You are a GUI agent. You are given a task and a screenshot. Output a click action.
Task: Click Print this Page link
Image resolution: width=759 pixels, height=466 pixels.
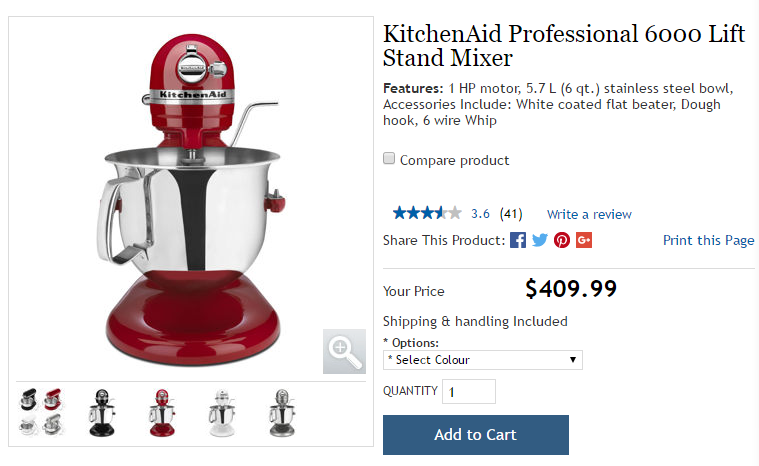tap(708, 241)
